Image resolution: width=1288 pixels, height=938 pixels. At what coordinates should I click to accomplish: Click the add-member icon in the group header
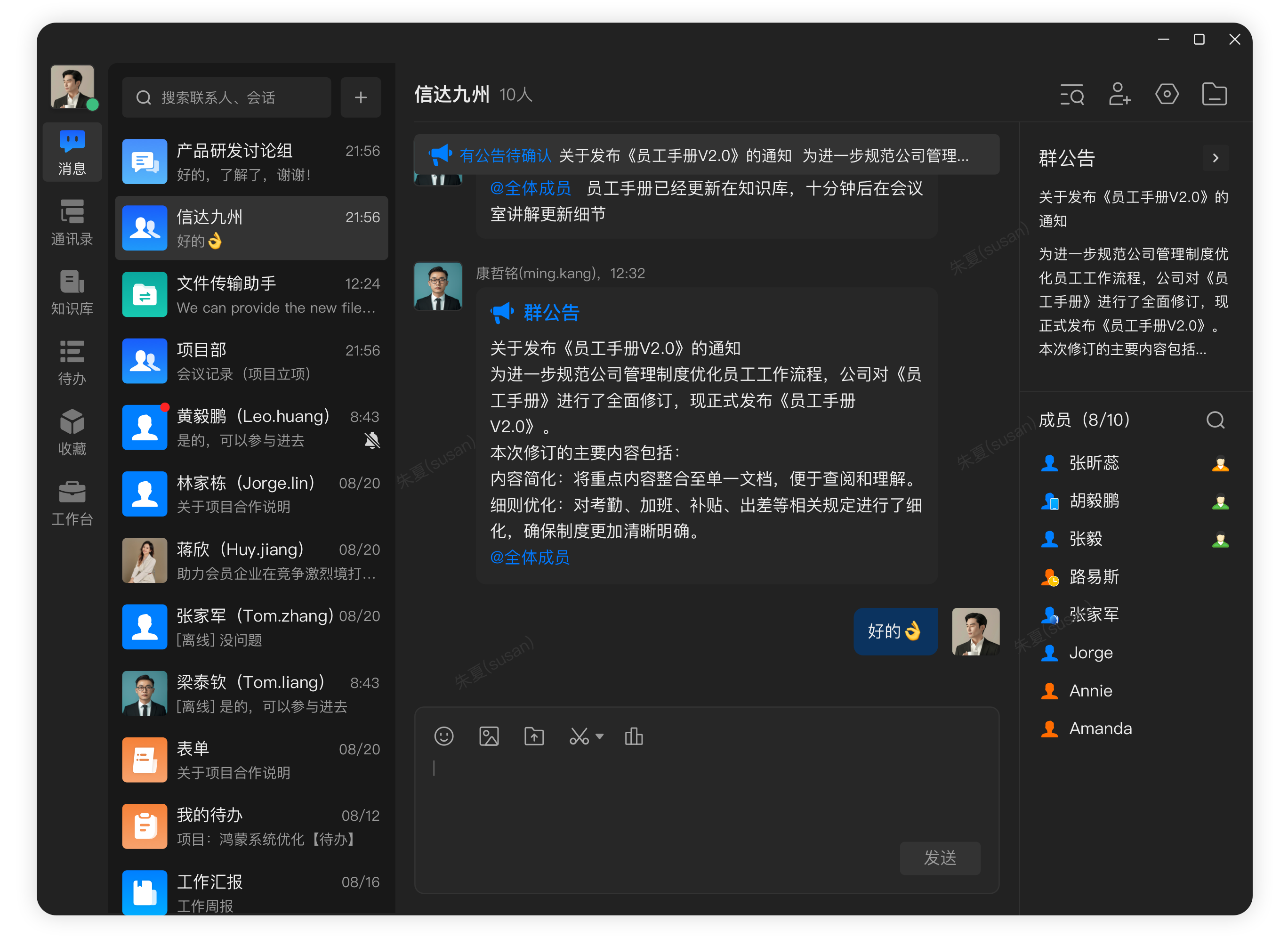click(1119, 95)
